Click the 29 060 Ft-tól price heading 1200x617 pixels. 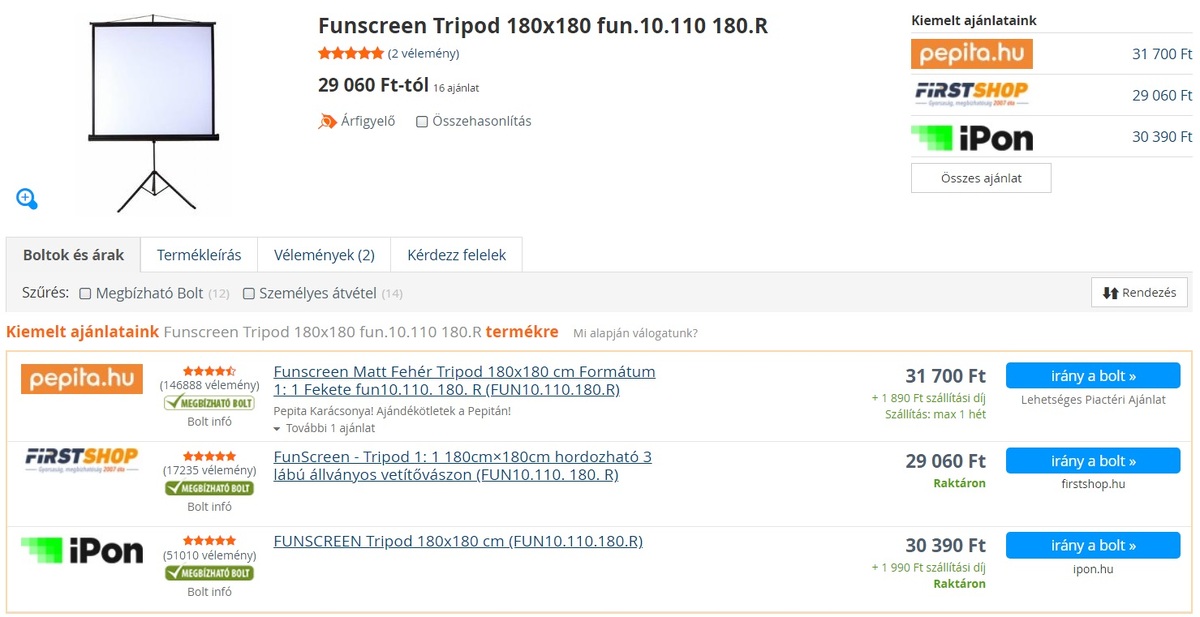[x=374, y=85]
